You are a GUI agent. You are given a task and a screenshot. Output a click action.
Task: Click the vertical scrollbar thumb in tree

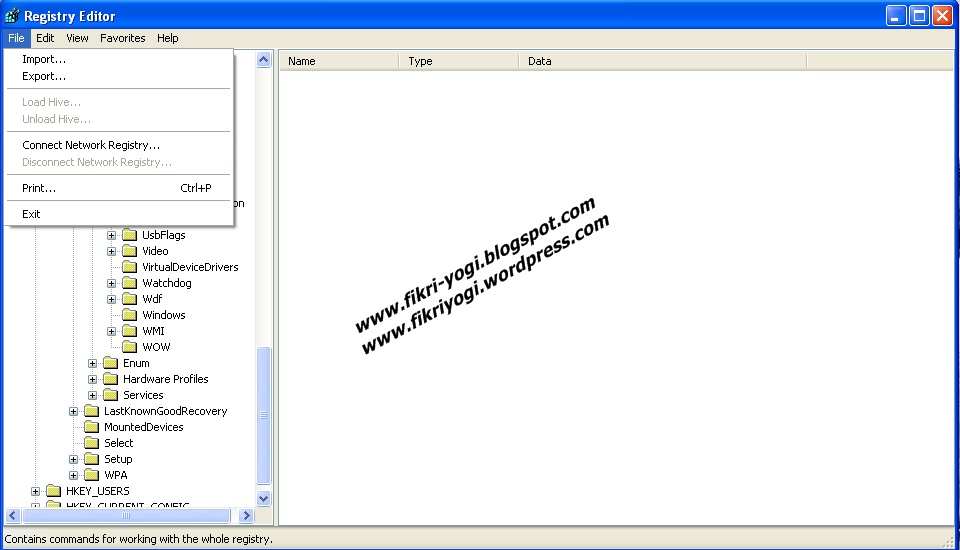click(263, 415)
